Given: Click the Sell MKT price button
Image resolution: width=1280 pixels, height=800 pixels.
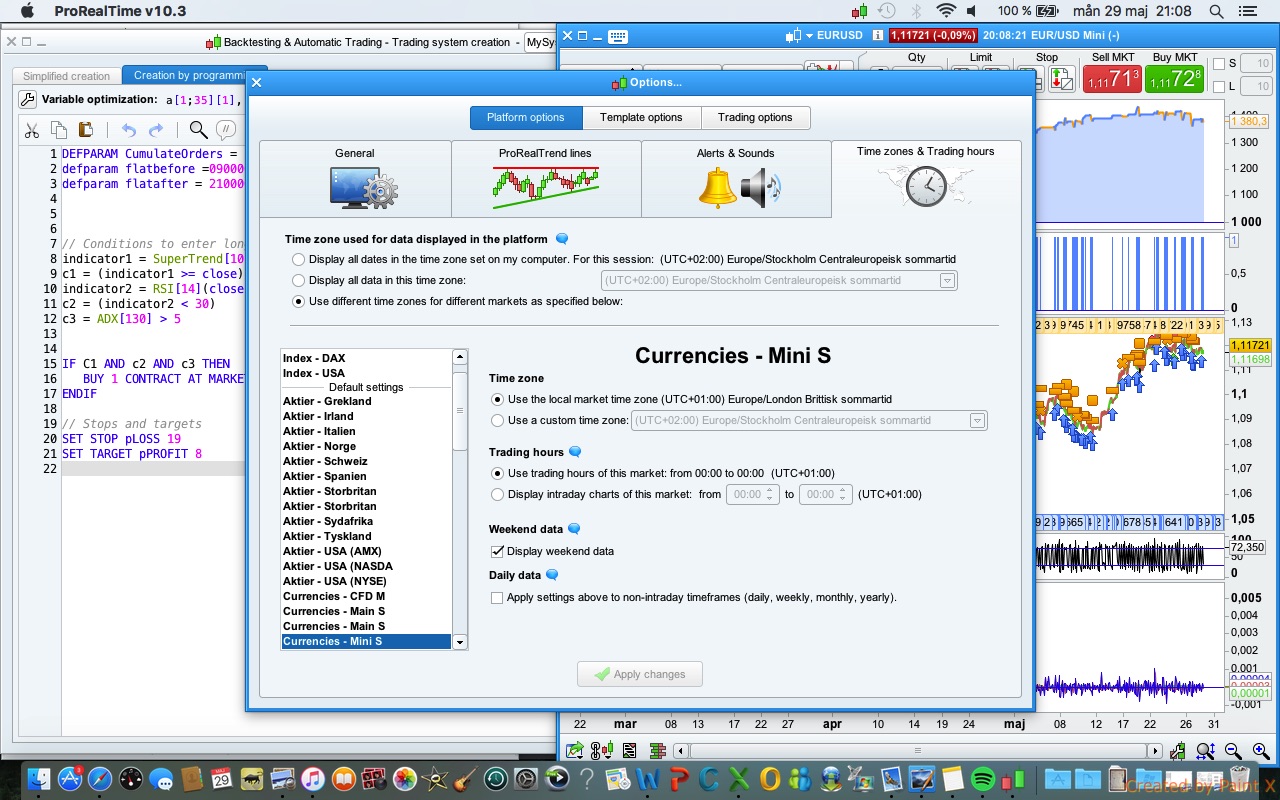Looking at the screenshot, I should point(1112,79).
